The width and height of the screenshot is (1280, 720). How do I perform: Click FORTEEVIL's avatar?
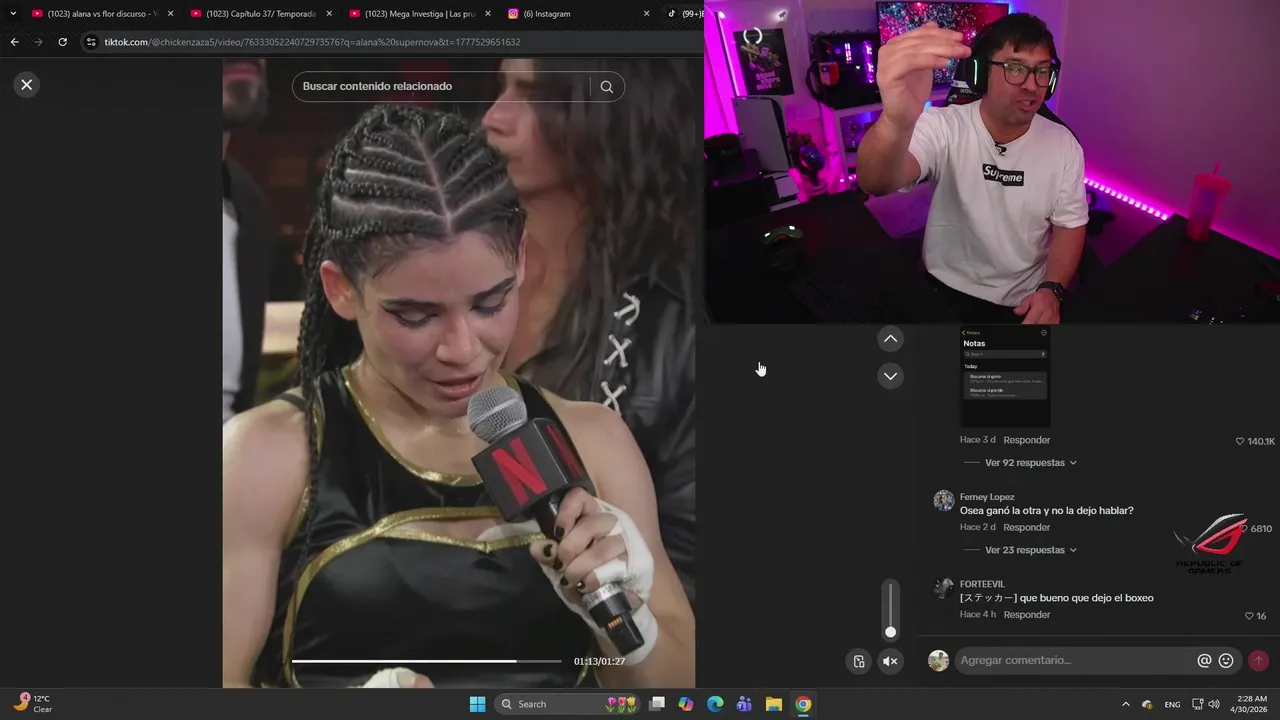(943, 588)
